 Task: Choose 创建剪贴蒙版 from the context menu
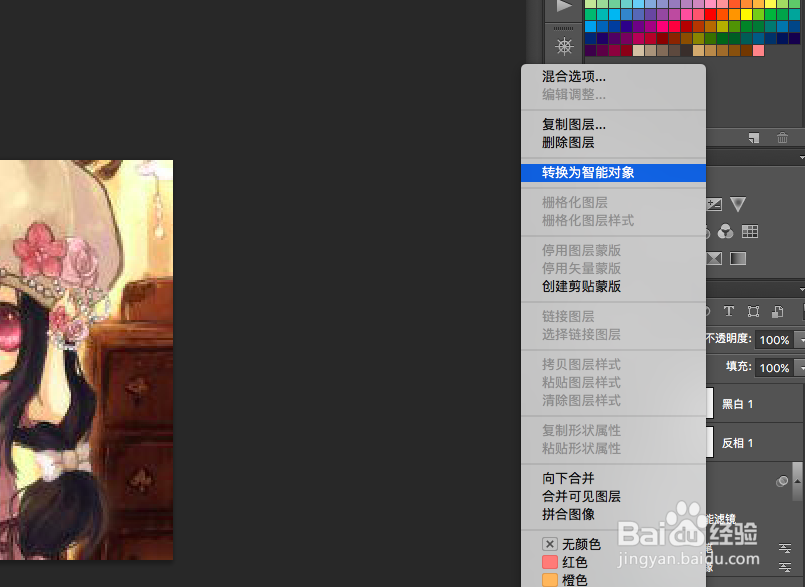tap(614, 286)
